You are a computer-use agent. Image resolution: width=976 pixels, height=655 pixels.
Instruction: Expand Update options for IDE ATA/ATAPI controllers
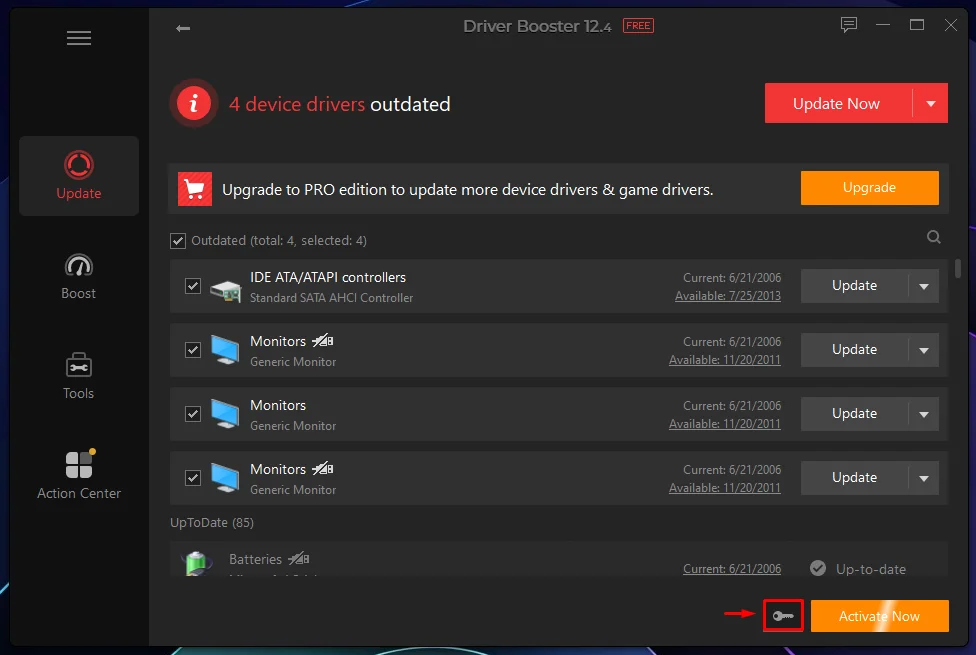pyautogui.click(x=924, y=286)
